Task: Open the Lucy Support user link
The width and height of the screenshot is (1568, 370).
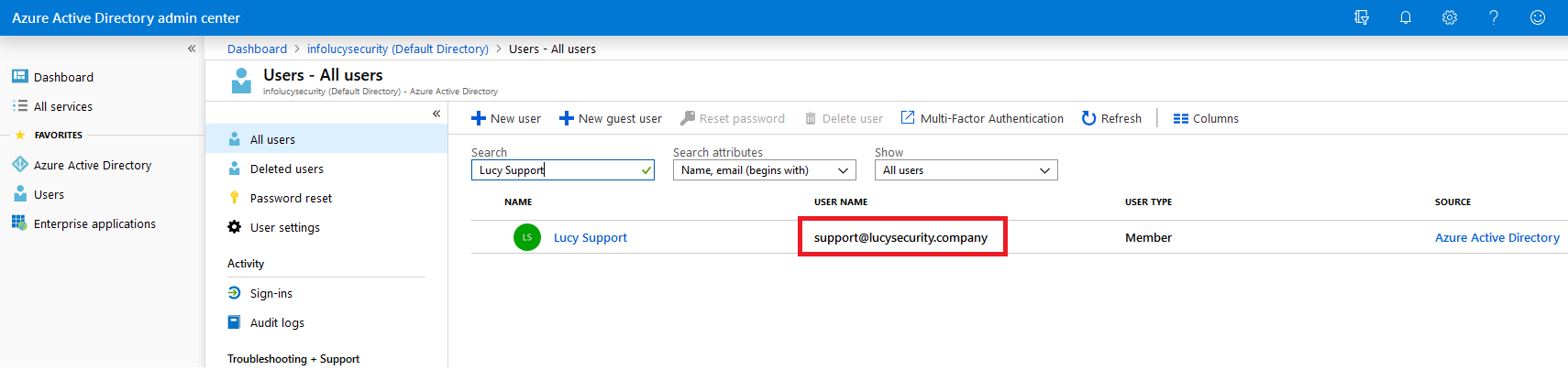Action: [591, 237]
